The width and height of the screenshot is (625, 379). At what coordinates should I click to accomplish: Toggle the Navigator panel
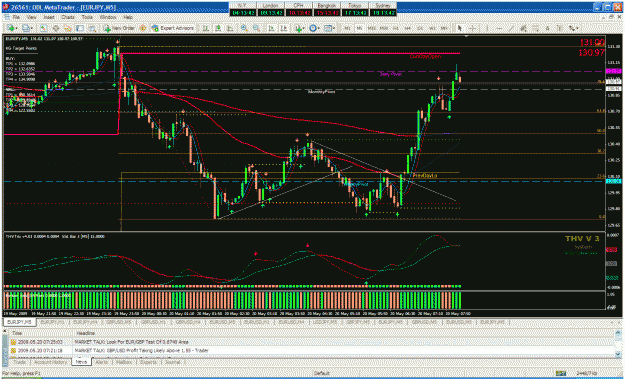[68, 28]
